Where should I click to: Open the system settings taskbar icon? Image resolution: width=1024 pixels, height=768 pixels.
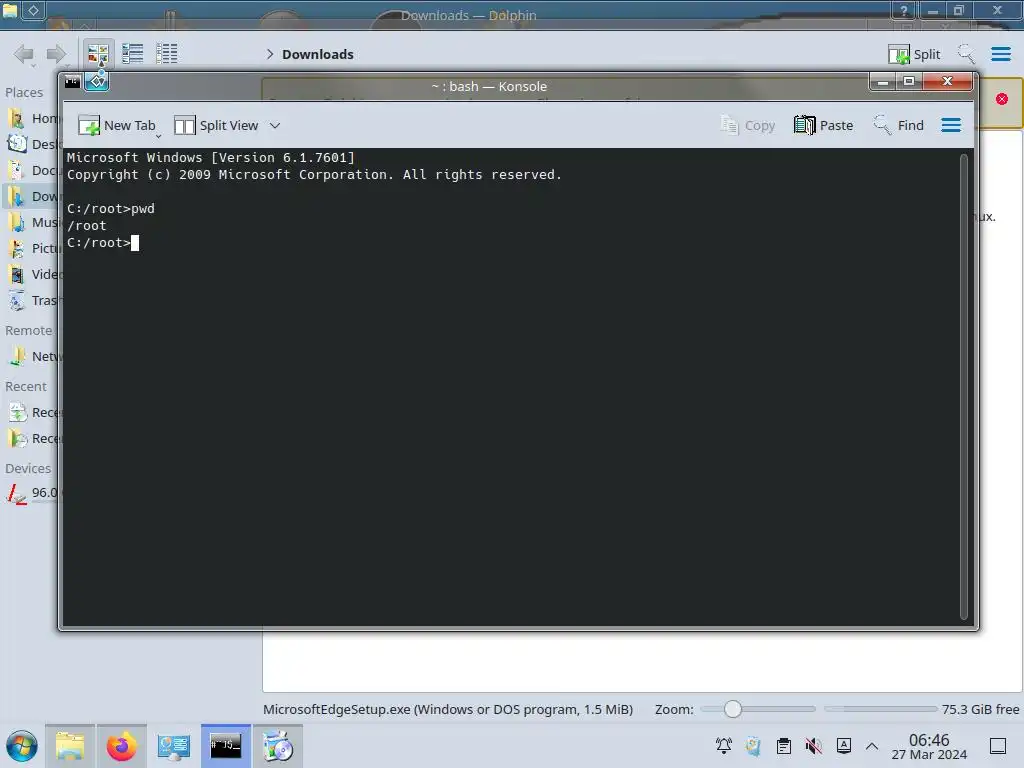(x=174, y=746)
